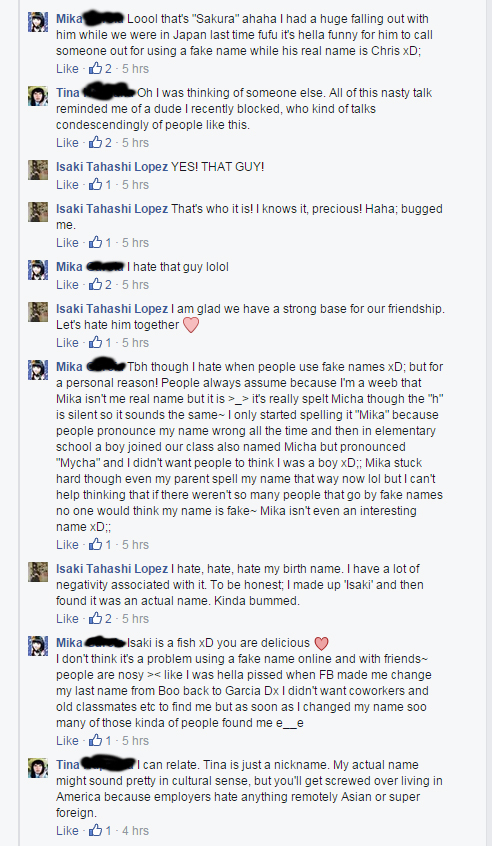Like Isaki's "I knows it, precious" comment
This screenshot has width=492, height=846.
pos(67,243)
